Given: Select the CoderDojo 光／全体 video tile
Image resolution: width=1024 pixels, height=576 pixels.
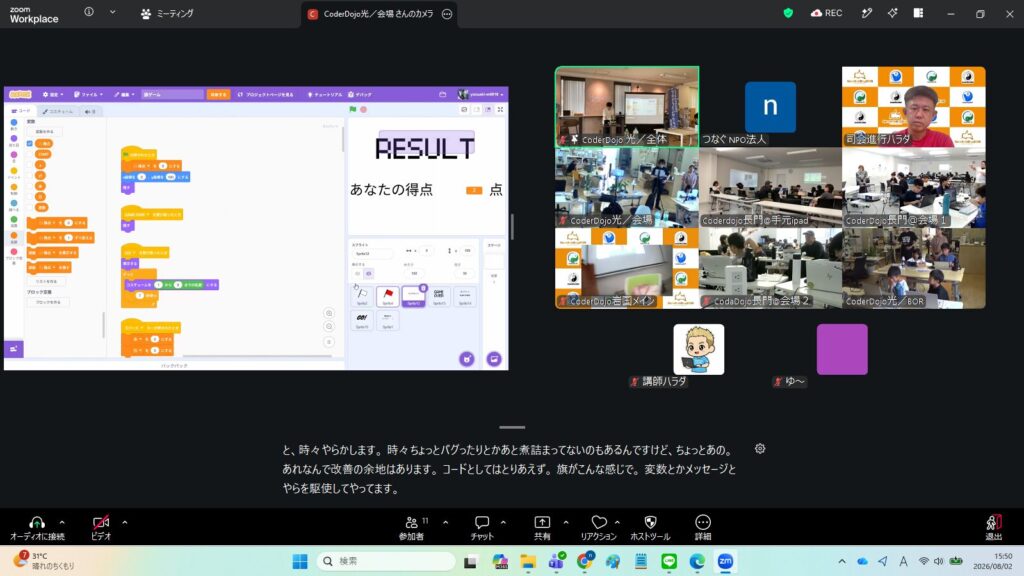Looking at the screenshot, I should point(627,106).
